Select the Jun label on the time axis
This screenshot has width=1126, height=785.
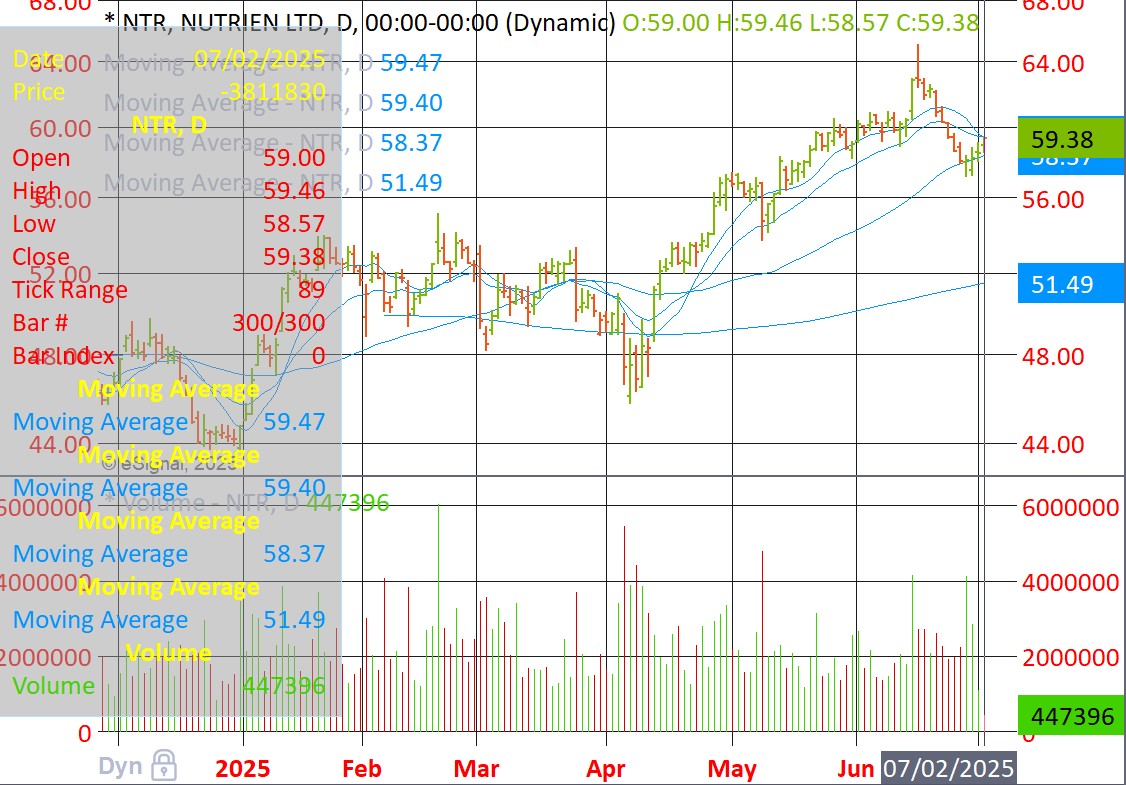[855, 768]
